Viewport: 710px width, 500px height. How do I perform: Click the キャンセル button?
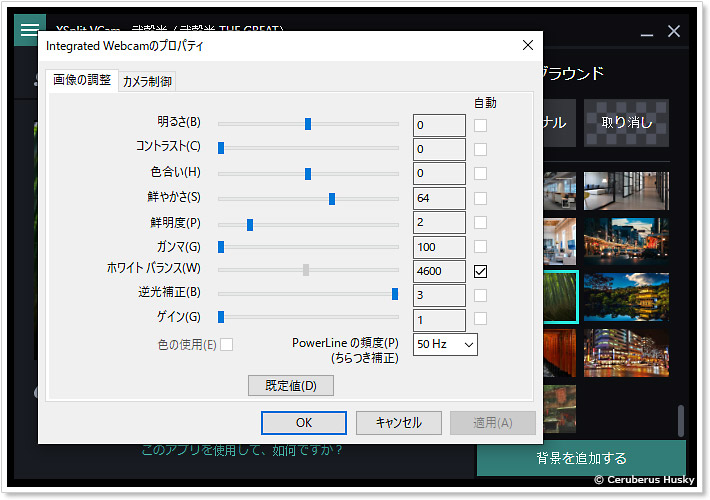coord(398,423)
